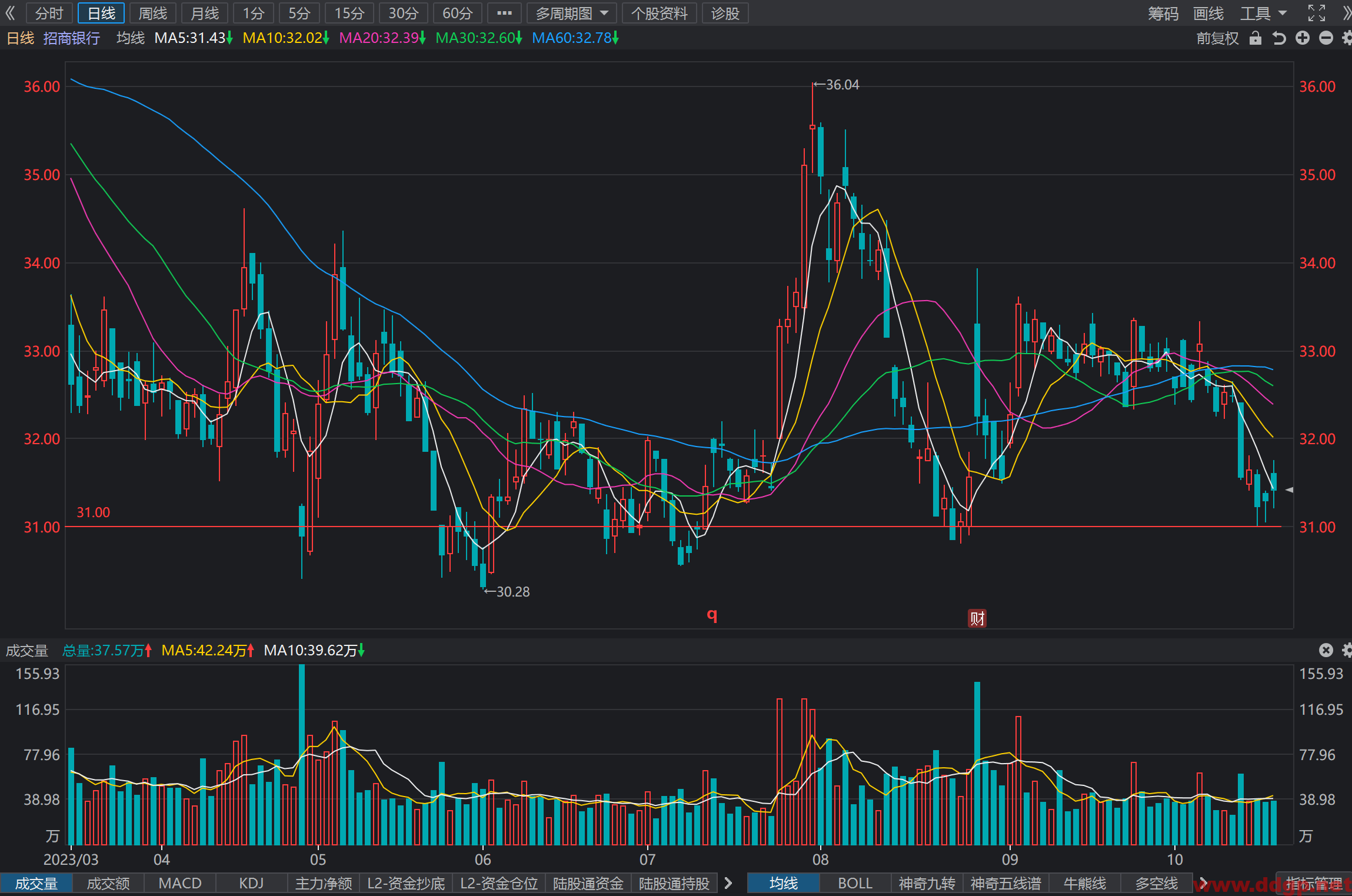The width and height of the screenshot is (1352, 896).
Task: Switch to 周线 weekly period
Action: 153,13
